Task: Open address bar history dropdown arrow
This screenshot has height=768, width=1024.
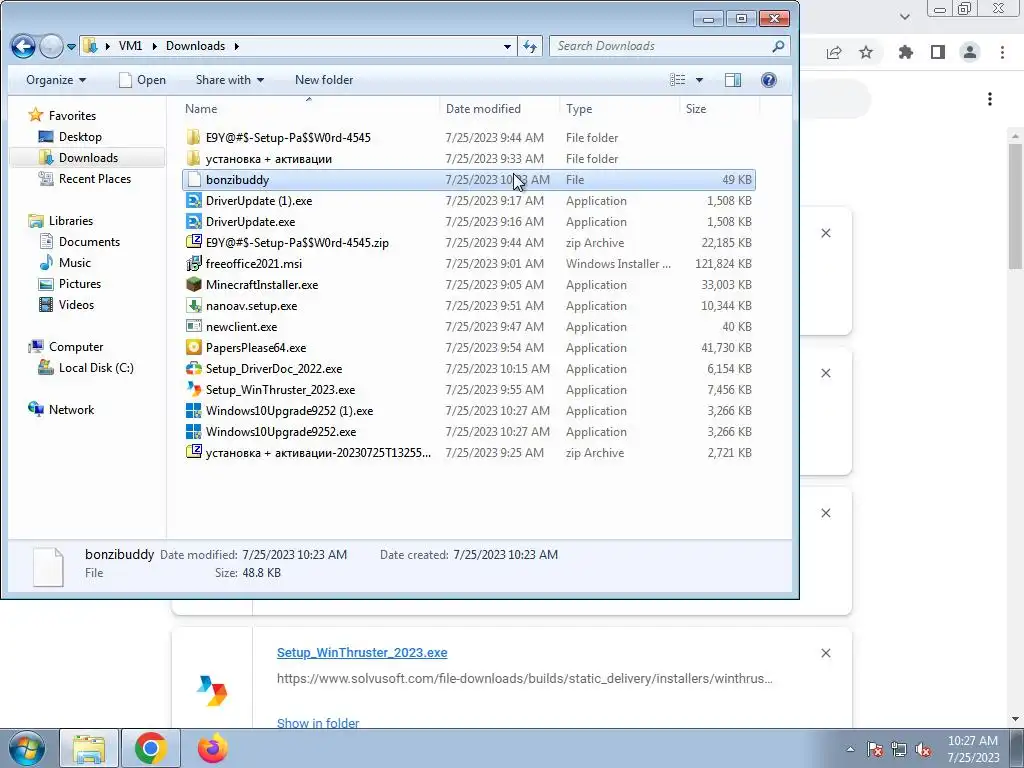Action: pos(507,46)
